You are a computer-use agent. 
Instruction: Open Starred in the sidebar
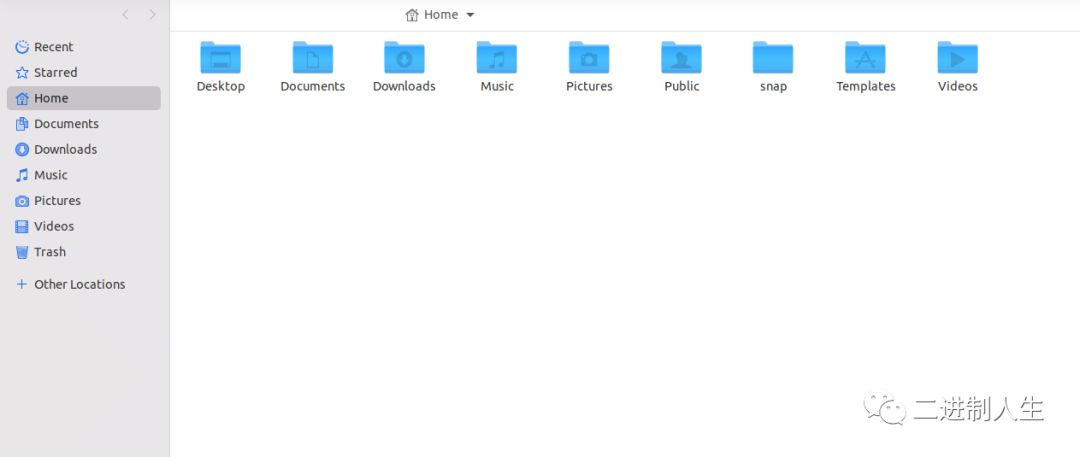(55, 73)
